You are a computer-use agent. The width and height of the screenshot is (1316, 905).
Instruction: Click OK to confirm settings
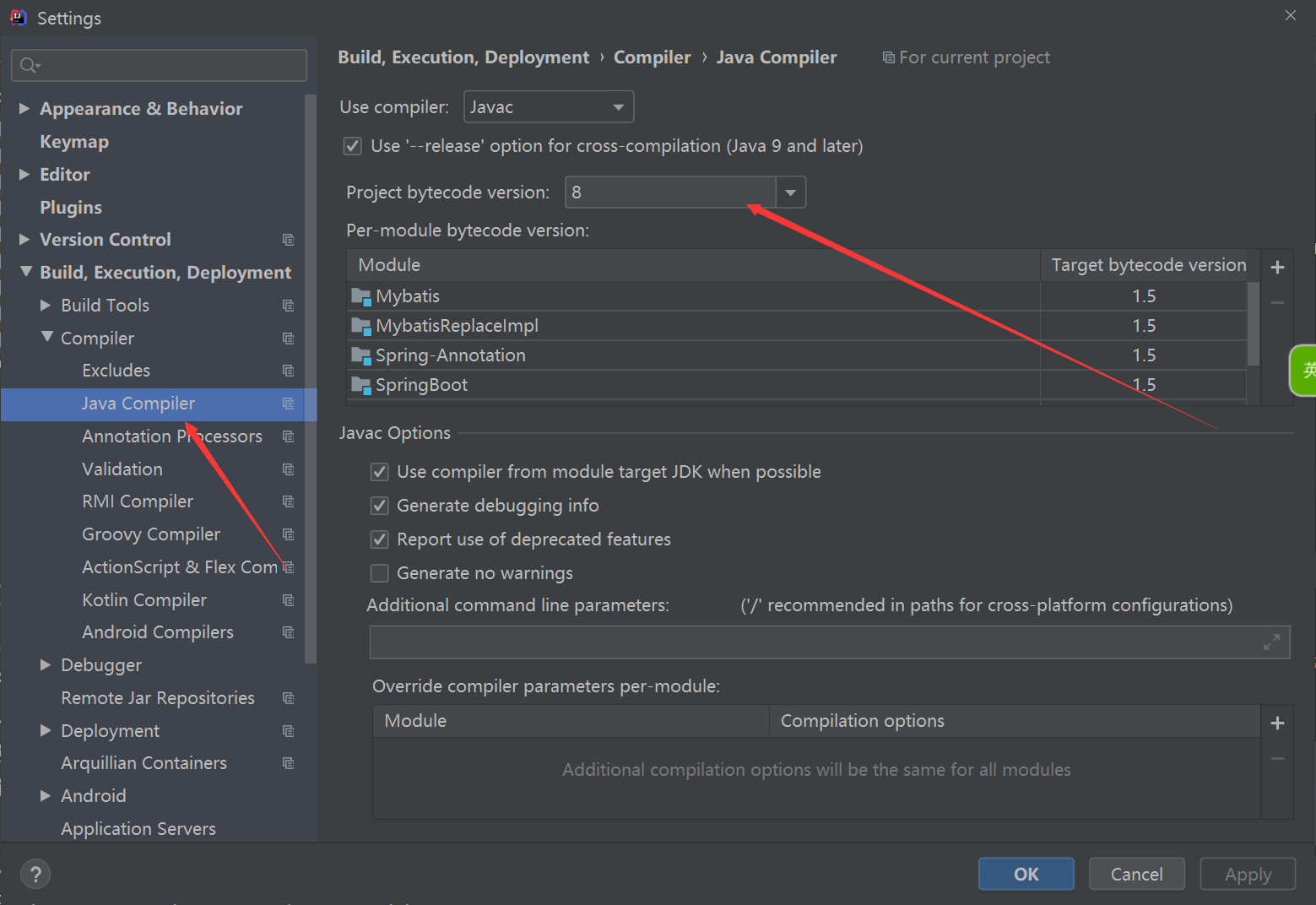click(1026, 875)
